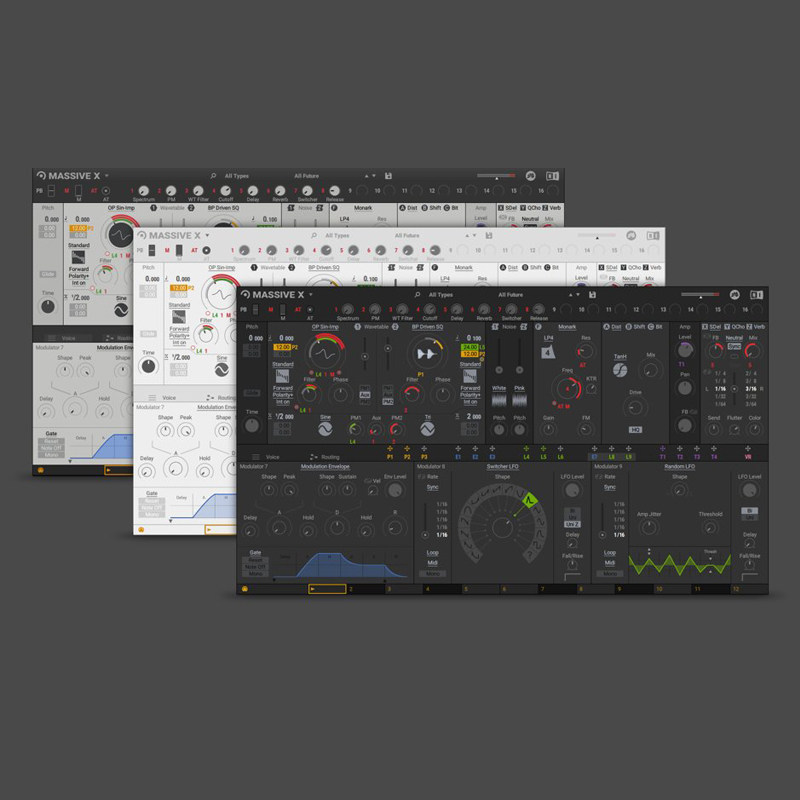Click master volume slider in dark window header

click(700, 294)
